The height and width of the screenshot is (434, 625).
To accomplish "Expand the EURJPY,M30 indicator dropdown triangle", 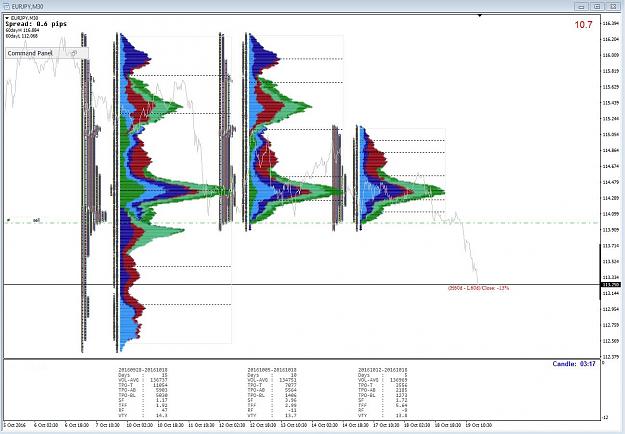I will point(7,18).
